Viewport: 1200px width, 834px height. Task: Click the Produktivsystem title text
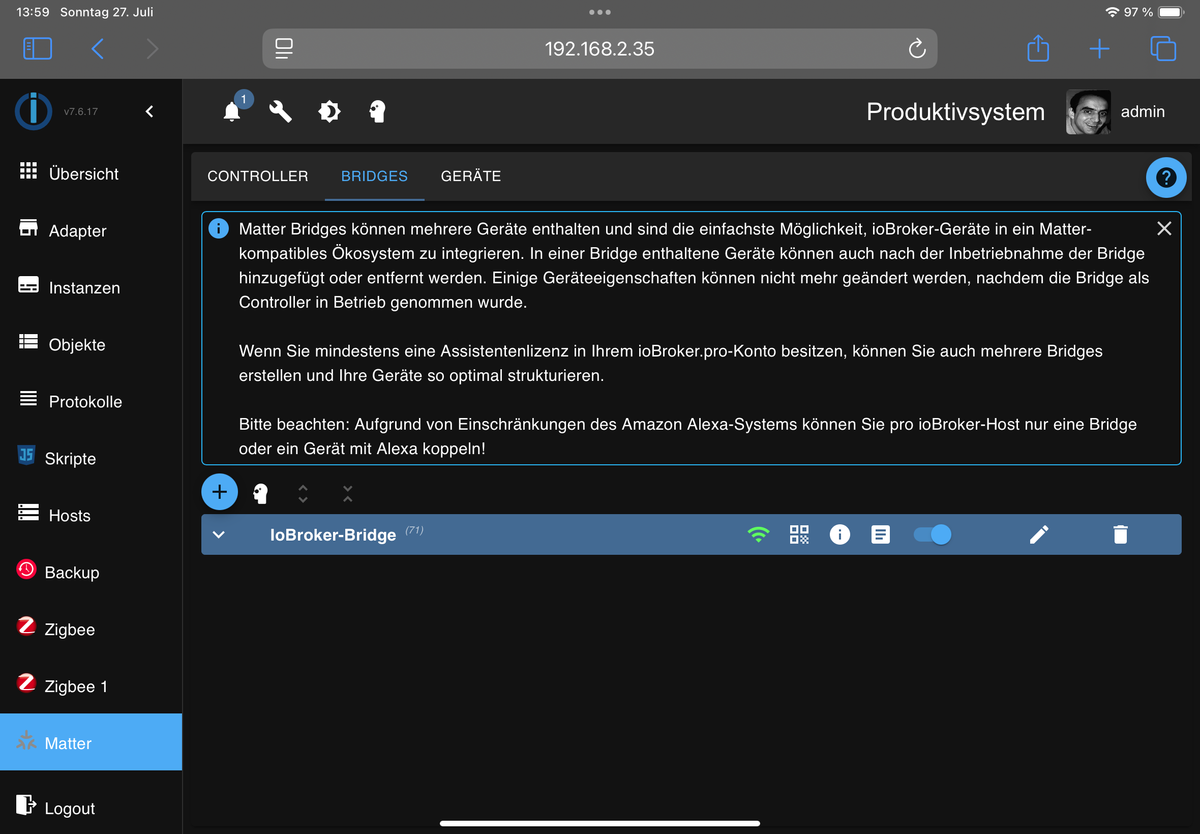[x=955, y=112]
